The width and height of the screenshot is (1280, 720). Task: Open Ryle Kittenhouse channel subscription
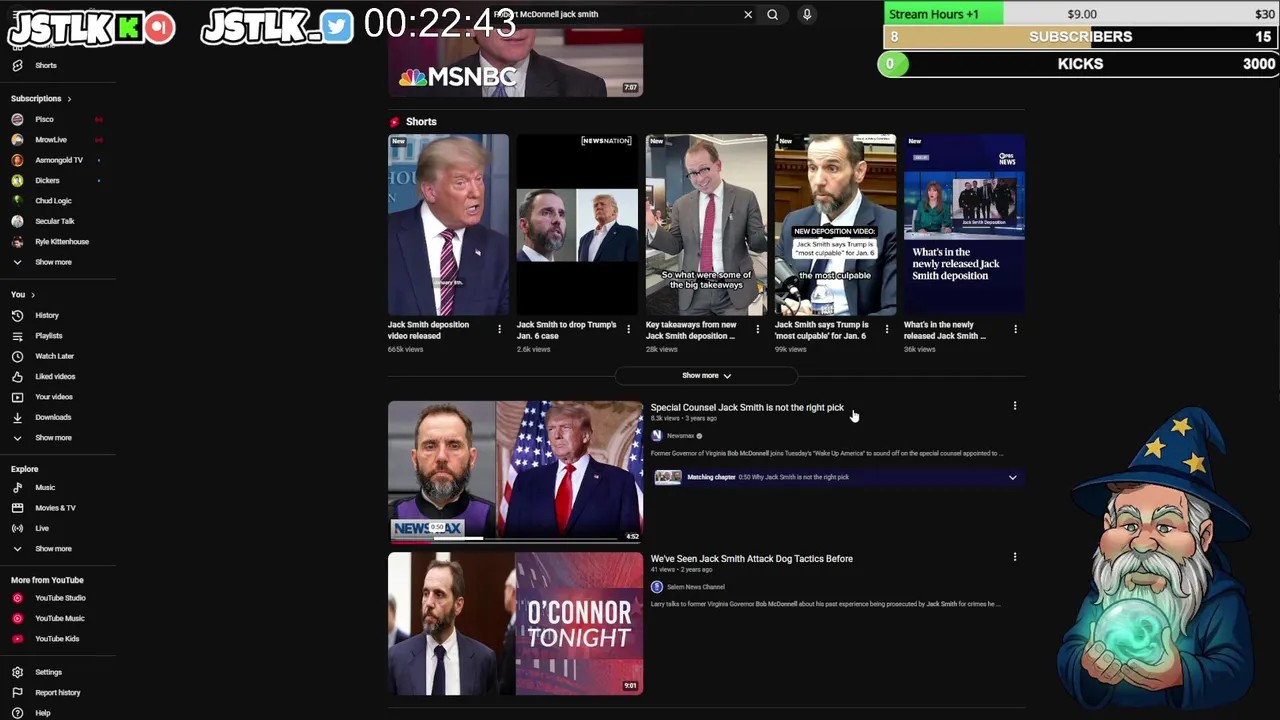click(62, 241)
